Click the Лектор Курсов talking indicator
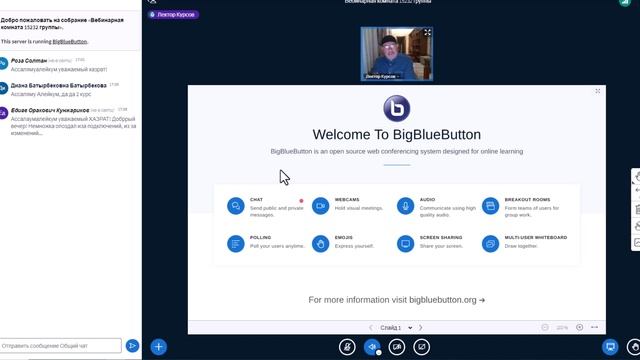The image size is (640, 360). [x=173, y=15]
